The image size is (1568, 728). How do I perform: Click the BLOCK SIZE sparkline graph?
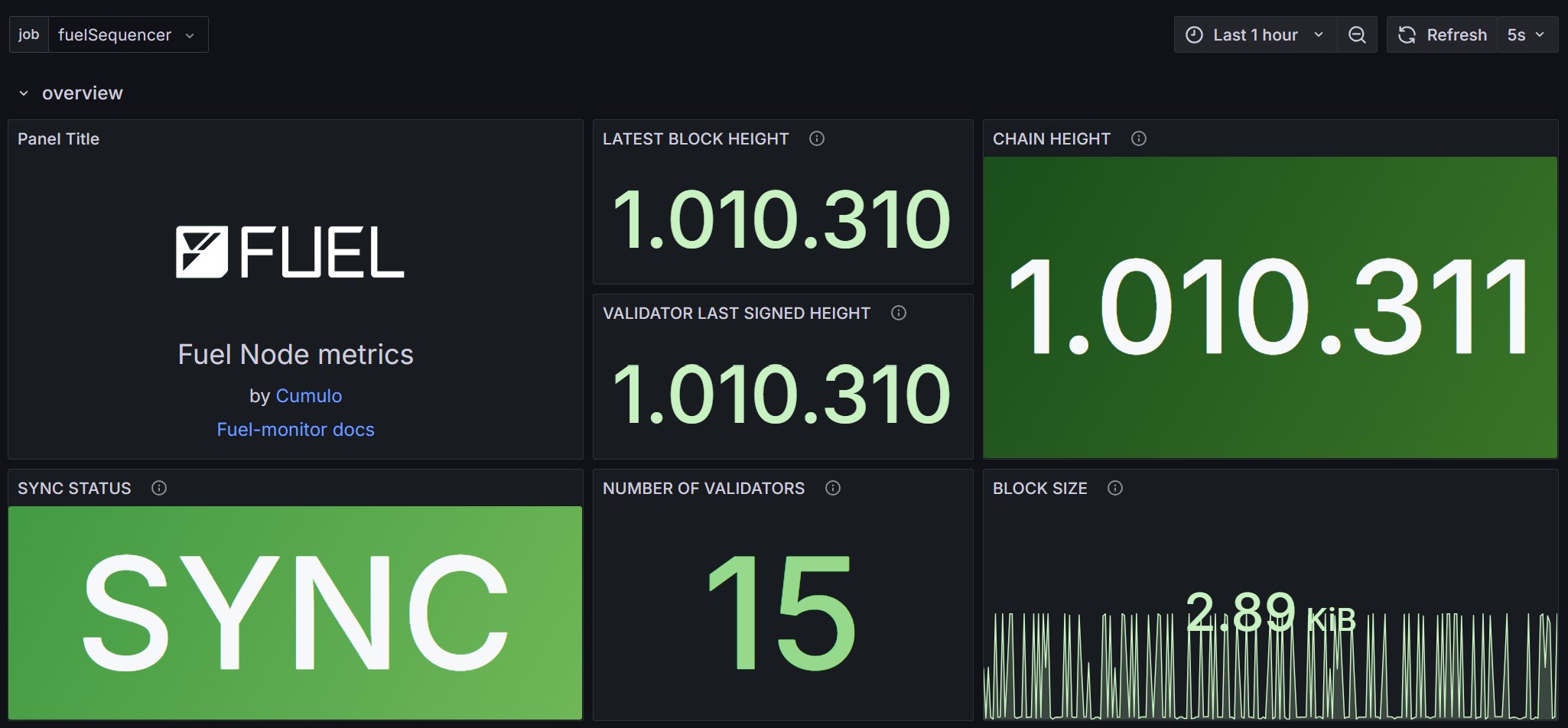pos(1270,665)
